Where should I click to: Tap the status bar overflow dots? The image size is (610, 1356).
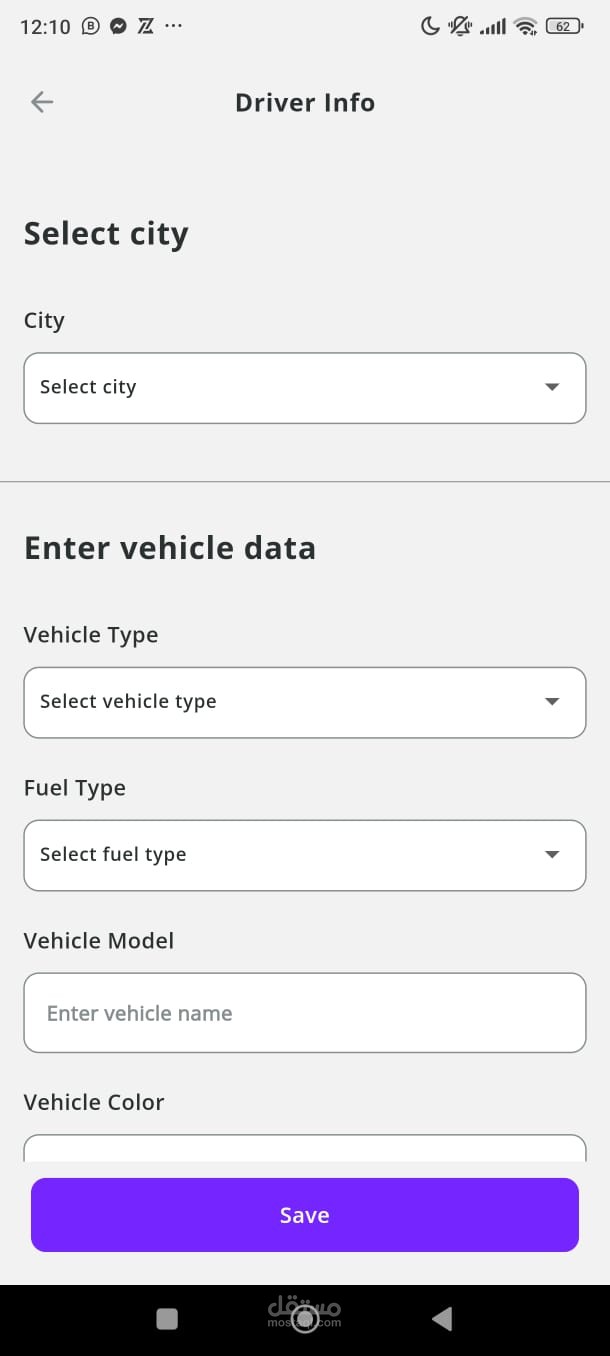[x=173, y=26]
